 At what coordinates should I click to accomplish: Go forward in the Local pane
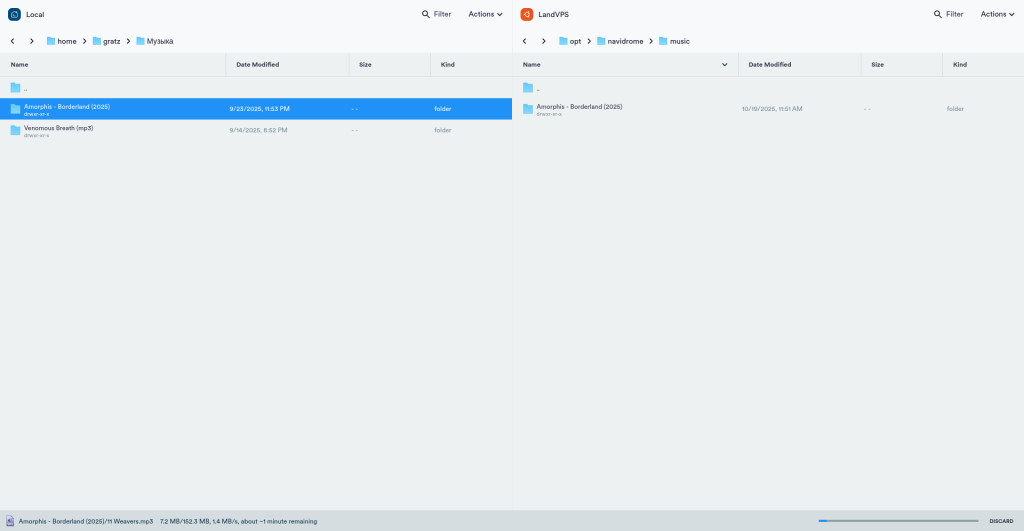pos(32,41)
